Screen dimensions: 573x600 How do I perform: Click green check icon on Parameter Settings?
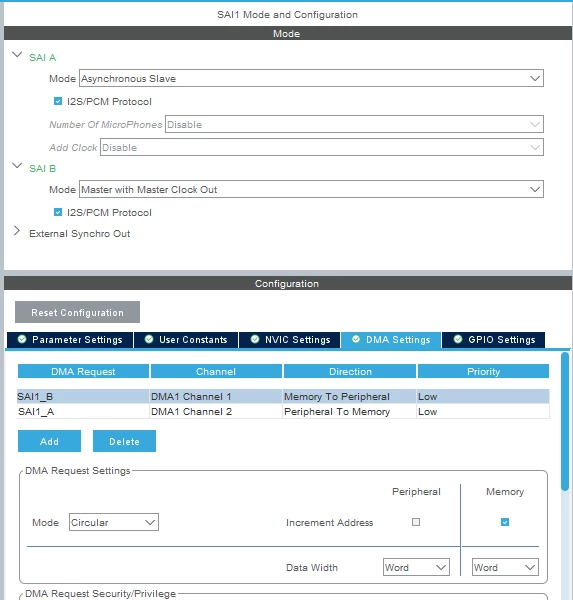click(x=22, y=339)
